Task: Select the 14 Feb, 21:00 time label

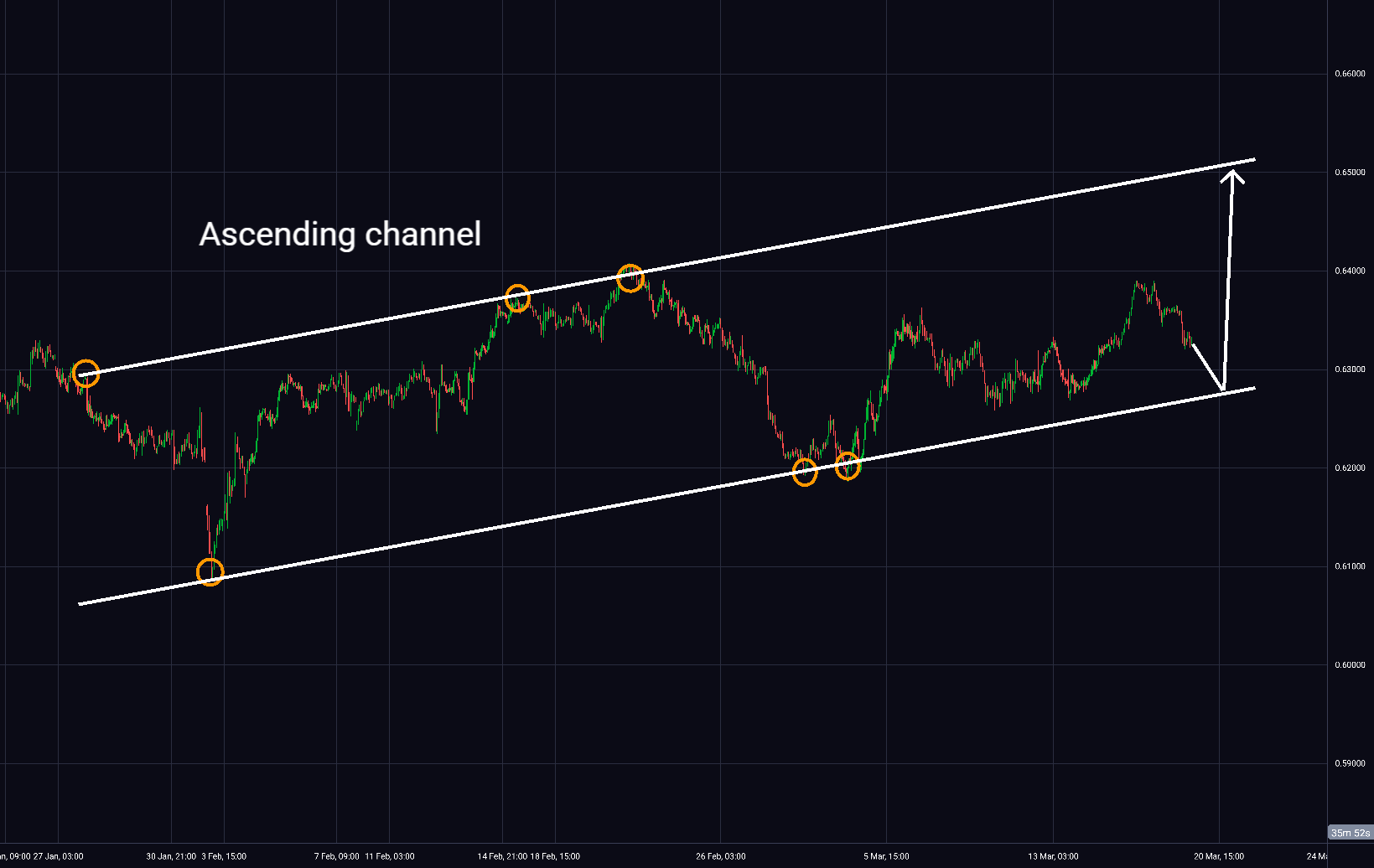Action: point(502,856)
